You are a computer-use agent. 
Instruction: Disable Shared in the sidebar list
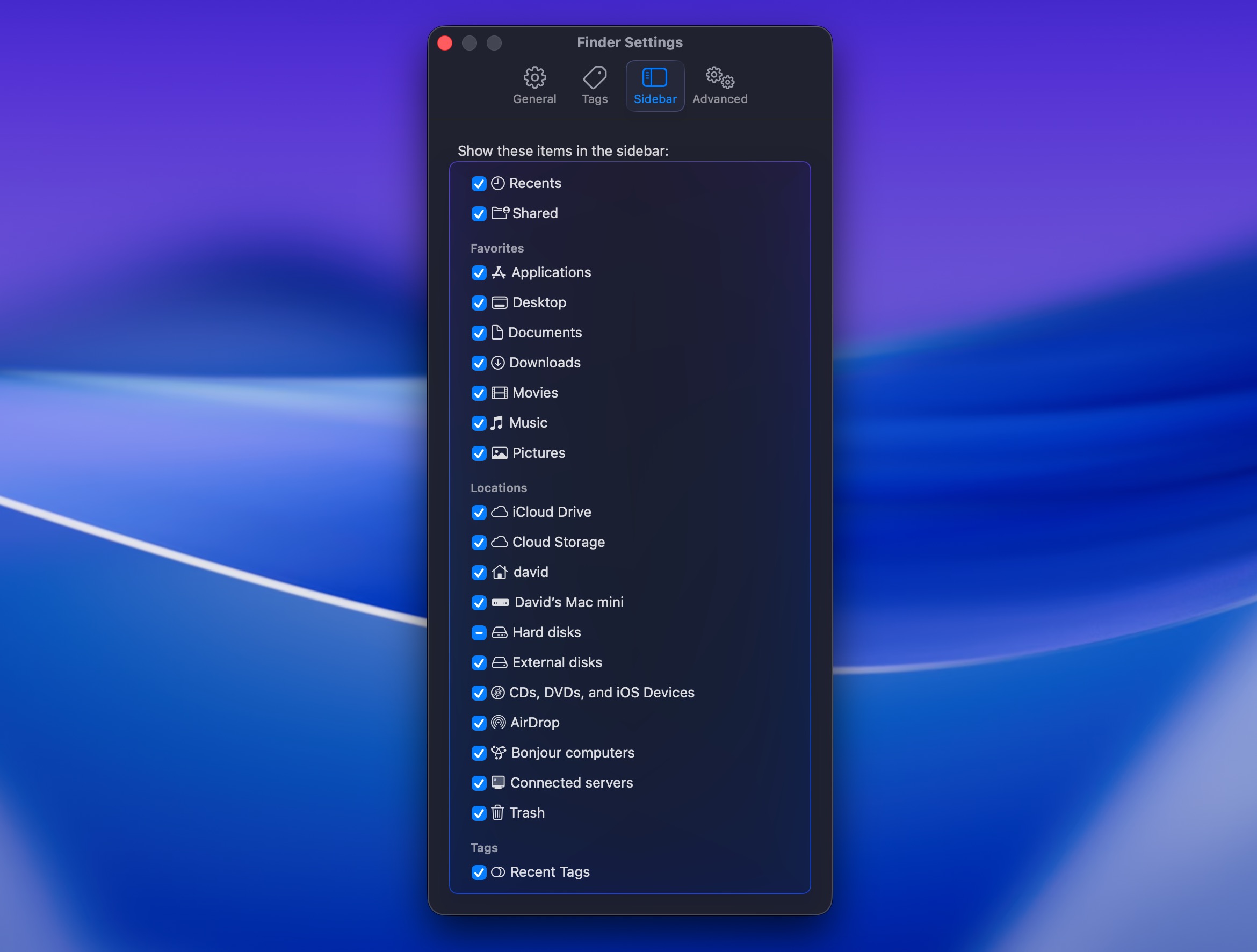[479, 214]
